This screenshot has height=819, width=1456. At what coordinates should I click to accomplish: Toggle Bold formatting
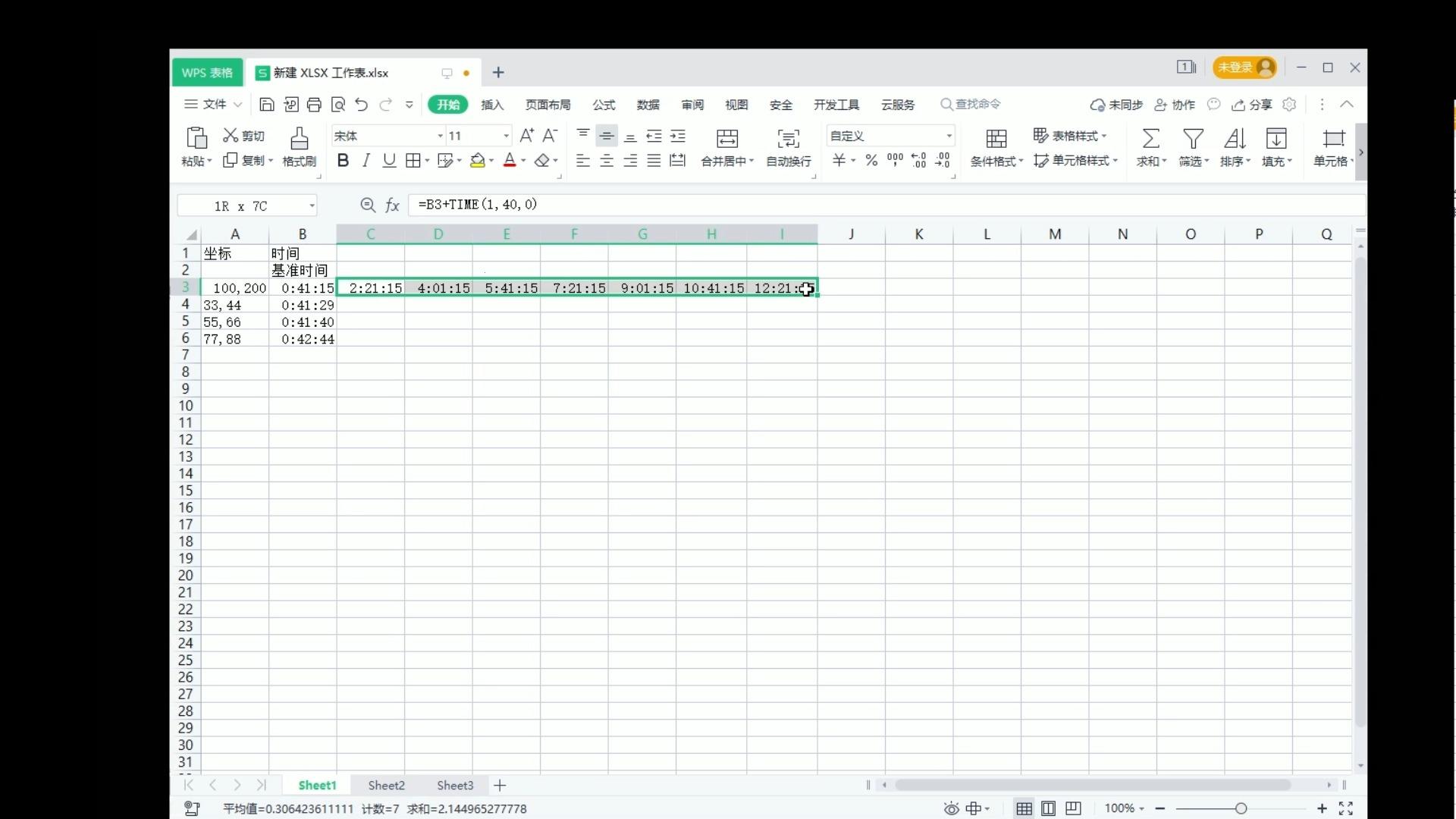(x=343, y=161)
